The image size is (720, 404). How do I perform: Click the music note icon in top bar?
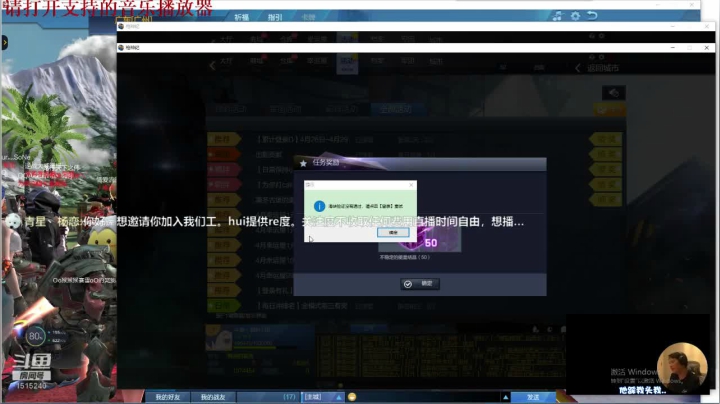[x=557, y=16]
